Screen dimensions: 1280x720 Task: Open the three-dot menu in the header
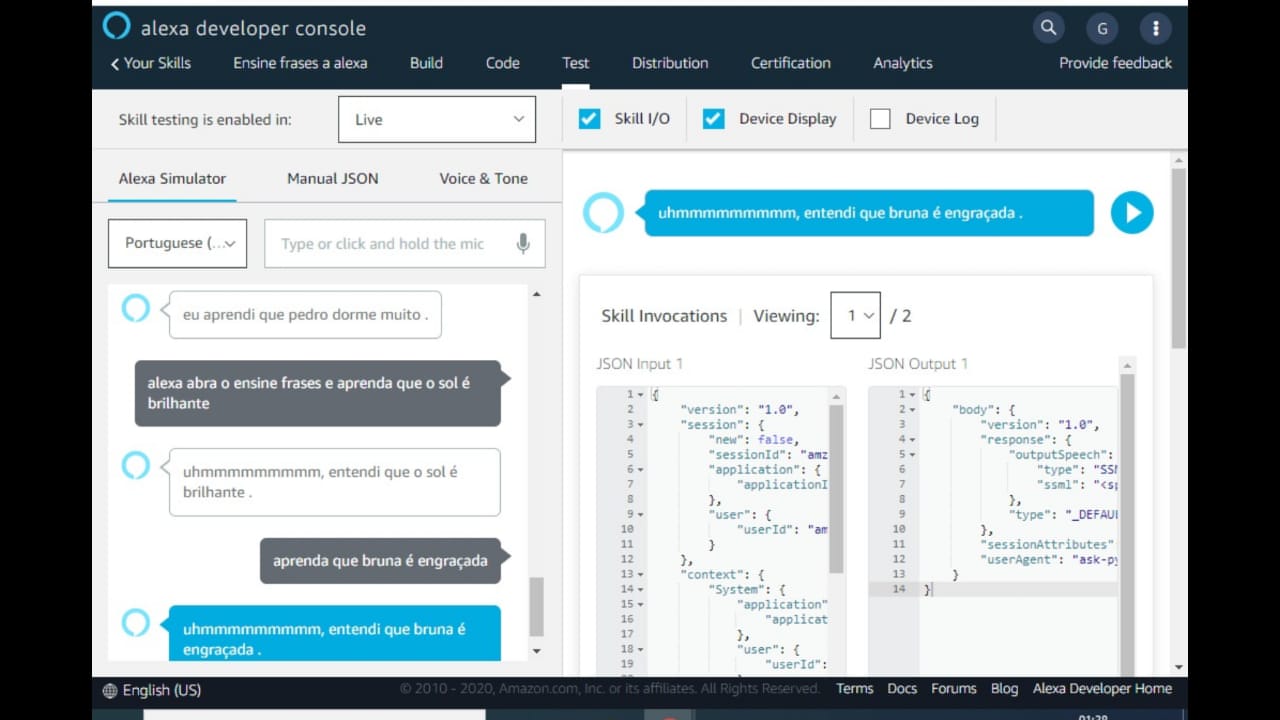pyautogui.click(x=1155, y=28)
